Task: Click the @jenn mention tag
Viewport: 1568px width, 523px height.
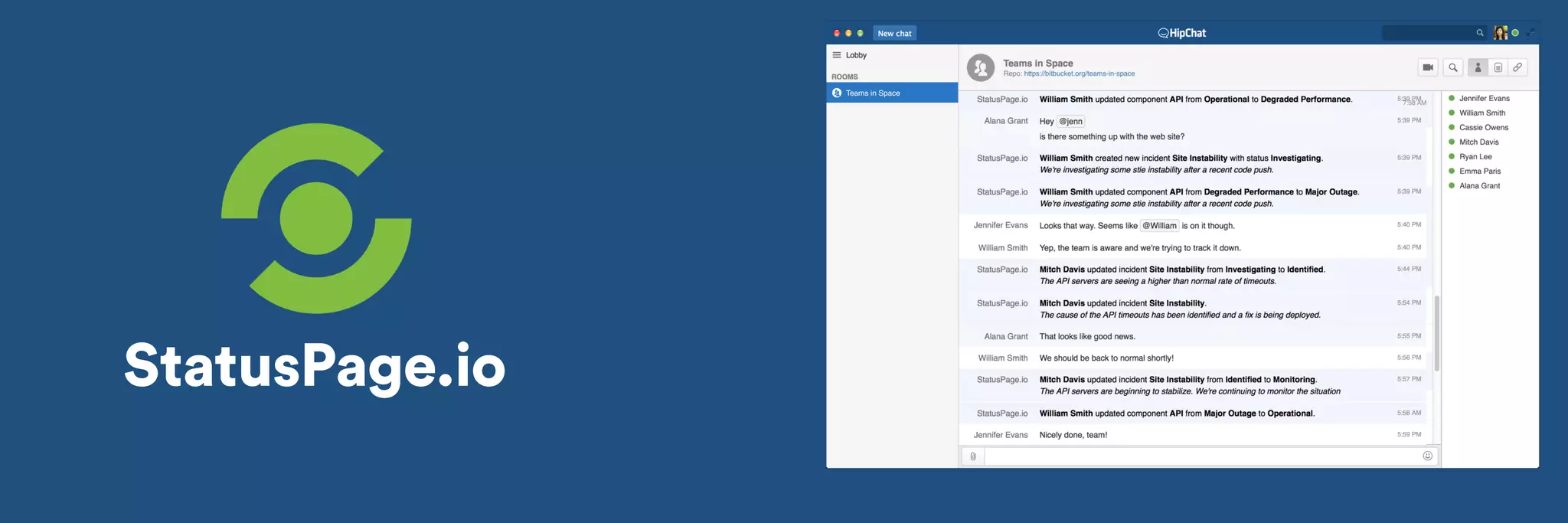Action: click(x=1070, y=121)
